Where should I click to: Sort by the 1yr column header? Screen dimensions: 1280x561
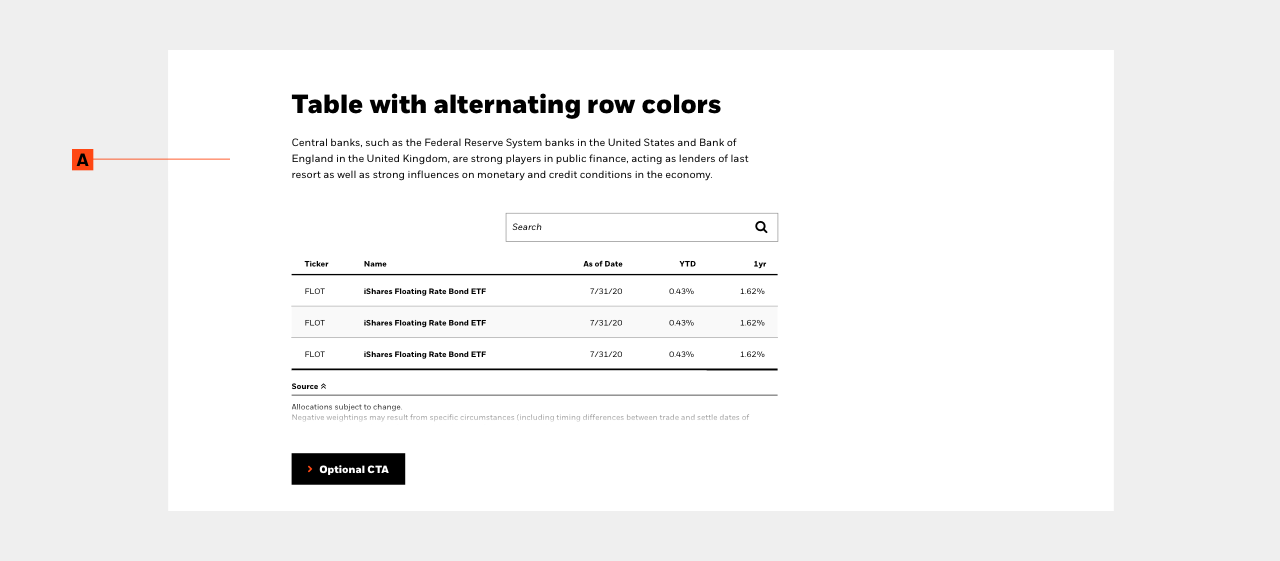pyautogui.click(x=760, y=264)
